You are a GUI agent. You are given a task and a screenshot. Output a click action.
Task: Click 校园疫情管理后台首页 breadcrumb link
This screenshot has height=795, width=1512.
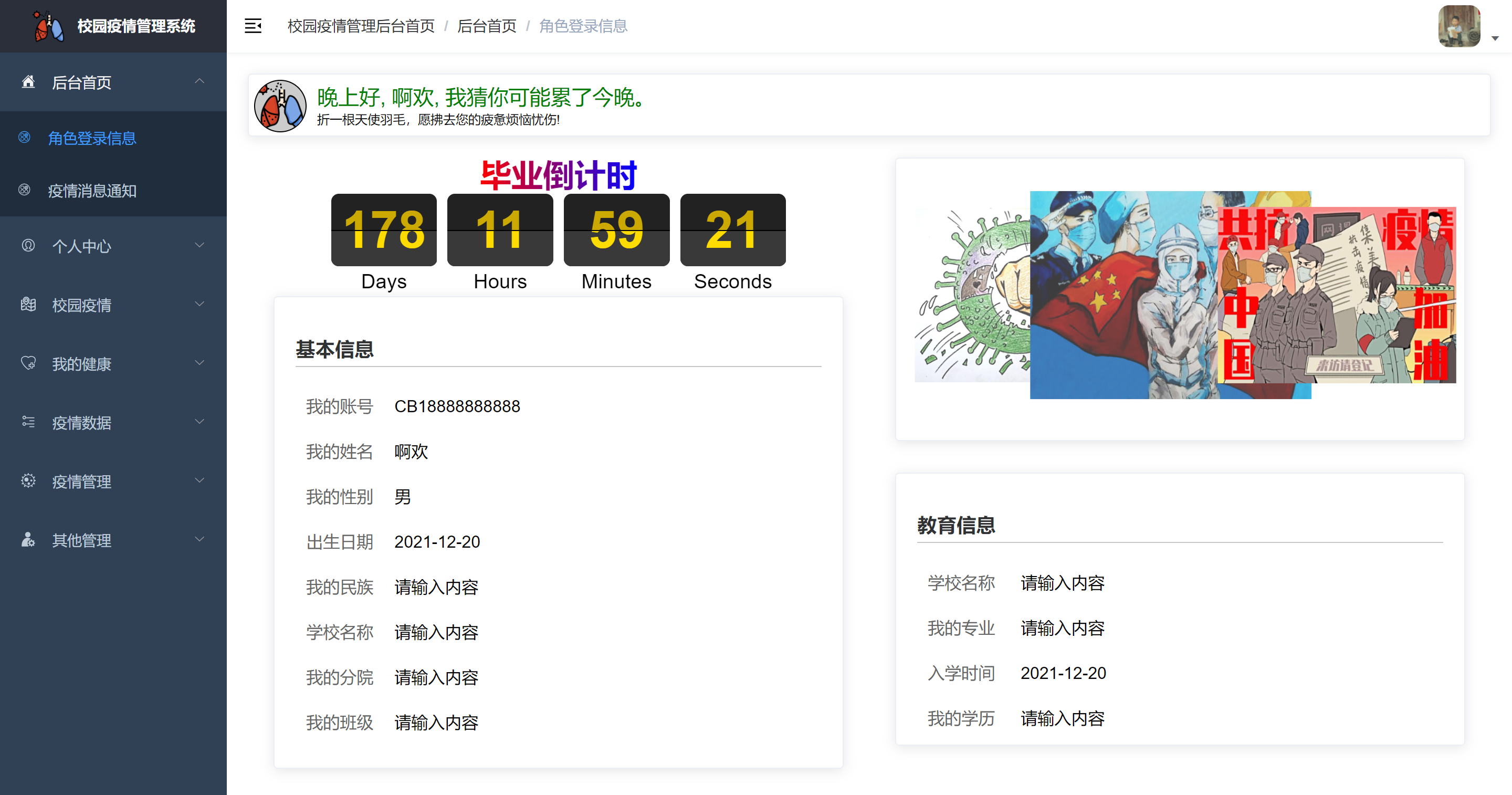[x=361, y=26]
